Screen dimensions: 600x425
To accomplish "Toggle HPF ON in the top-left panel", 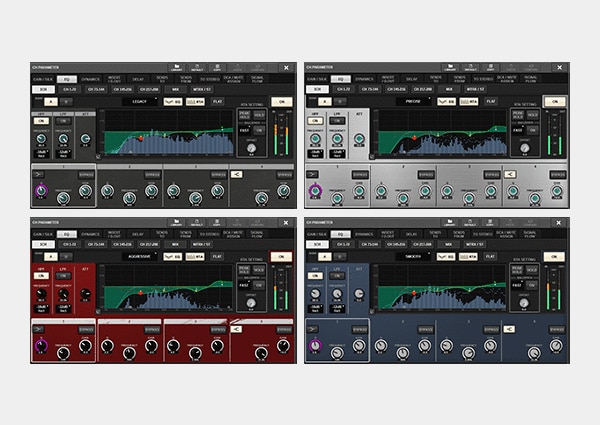I will [41, 120].
